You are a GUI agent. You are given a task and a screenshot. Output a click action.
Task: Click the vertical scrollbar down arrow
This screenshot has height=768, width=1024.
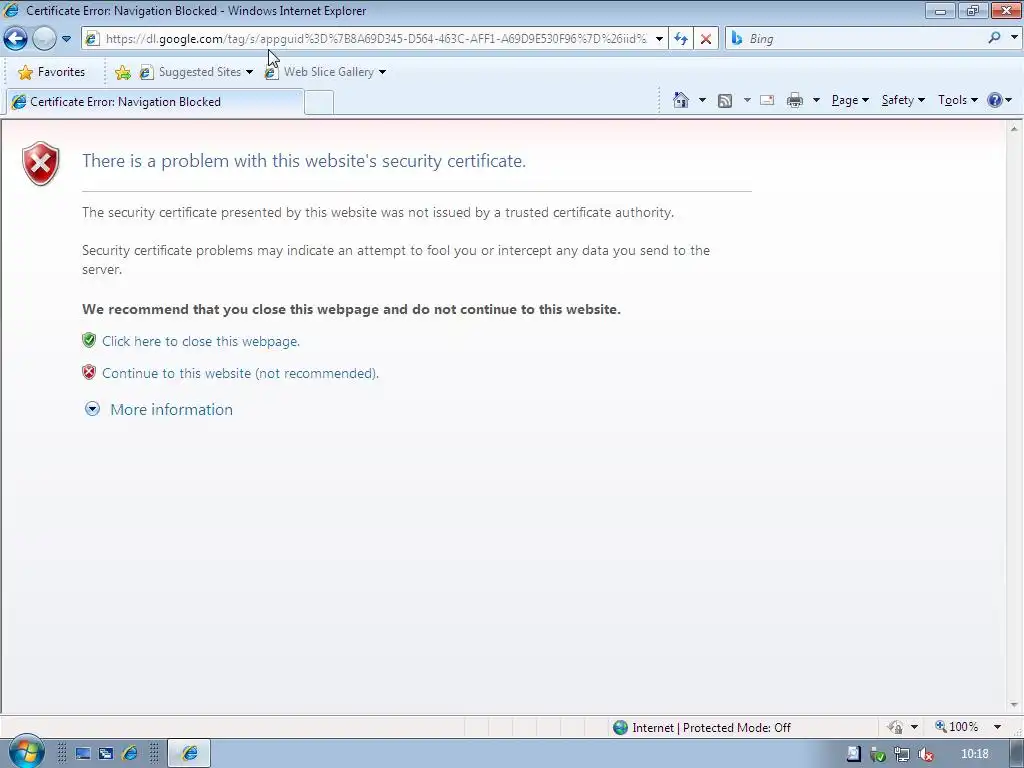coord(1014,705)
